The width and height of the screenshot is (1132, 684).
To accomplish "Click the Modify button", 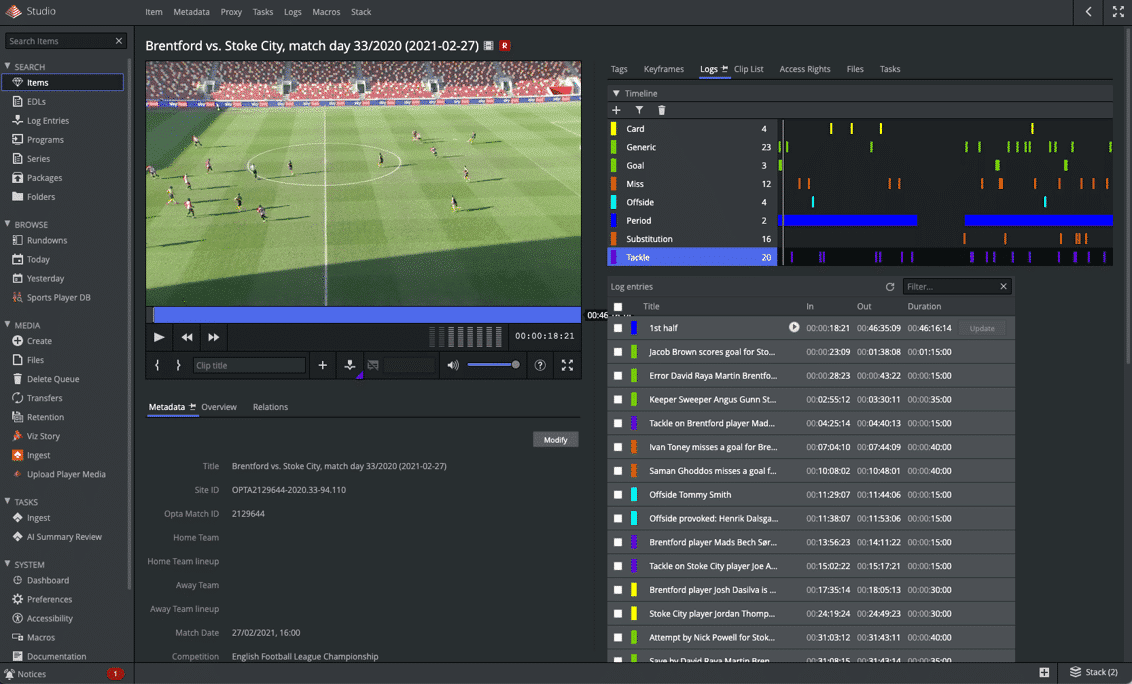I will coord(555,440).
